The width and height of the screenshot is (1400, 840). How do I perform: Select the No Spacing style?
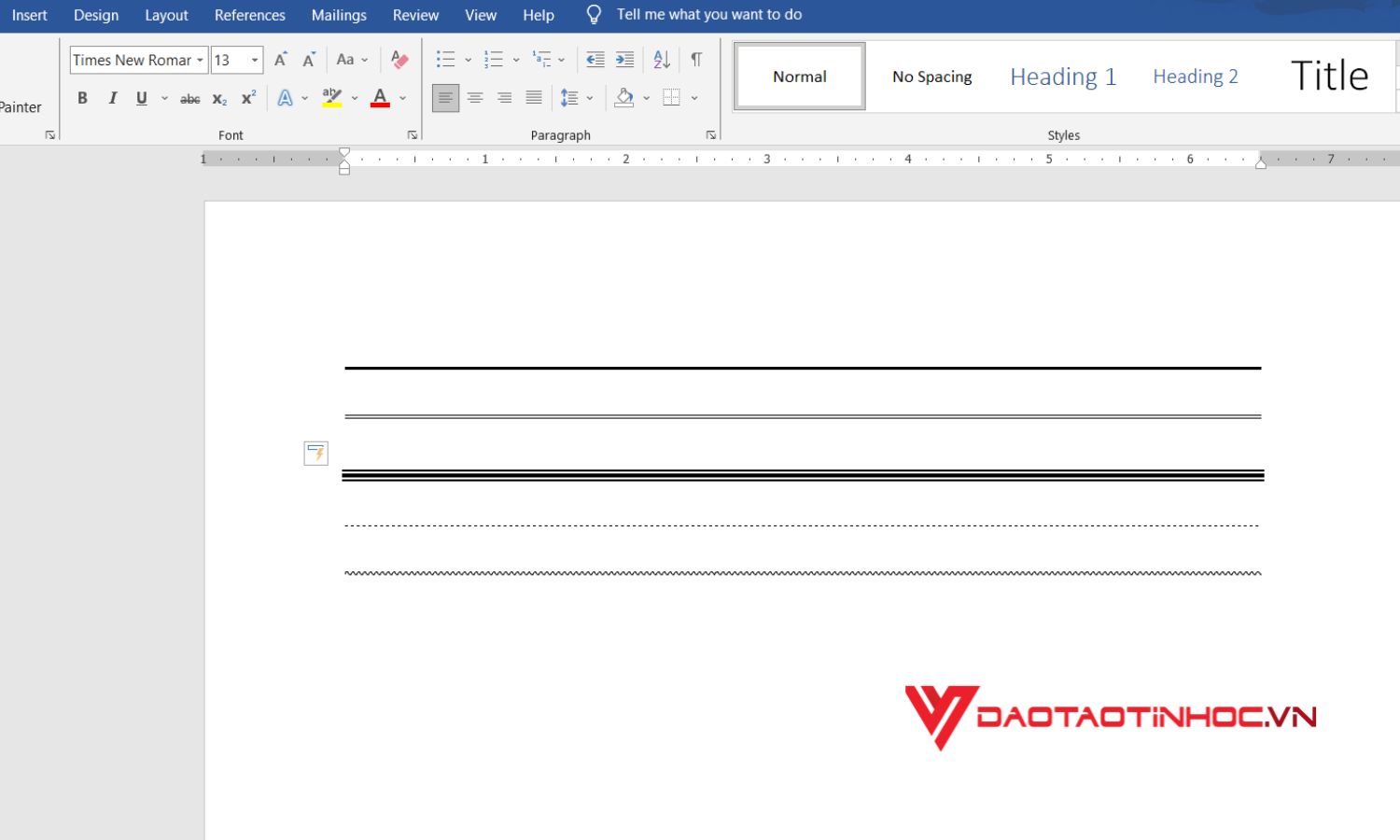[x=931, y=76]
